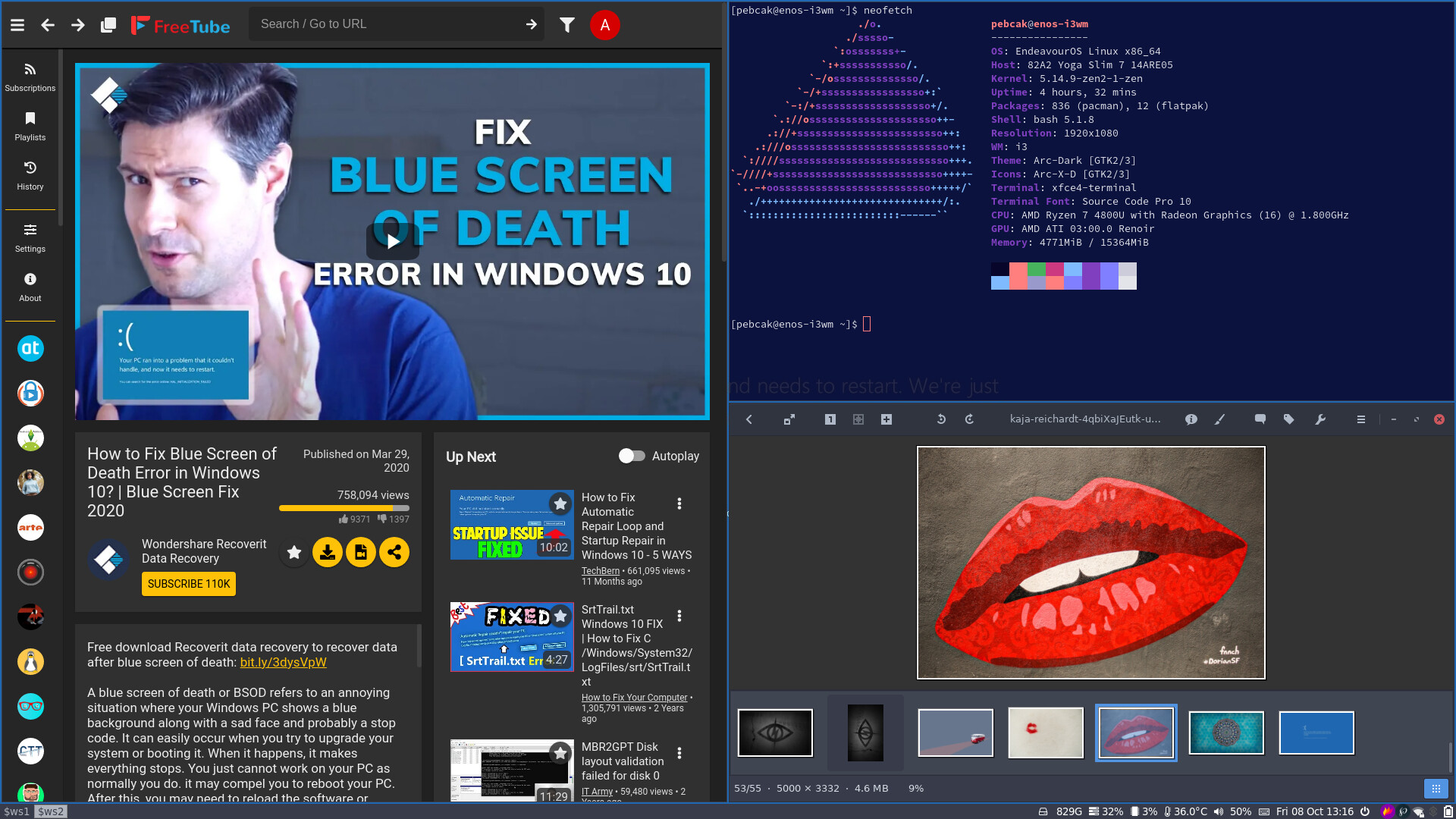Viewport: 1456px width, 819px height.
Task: Open the CTT subscribed channel
Action: [30, 752]
